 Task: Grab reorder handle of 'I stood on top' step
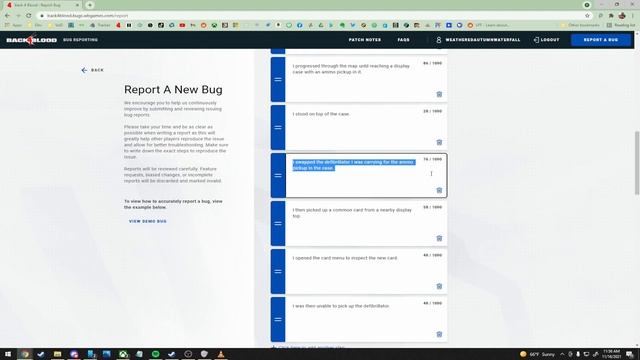(278, 127)
